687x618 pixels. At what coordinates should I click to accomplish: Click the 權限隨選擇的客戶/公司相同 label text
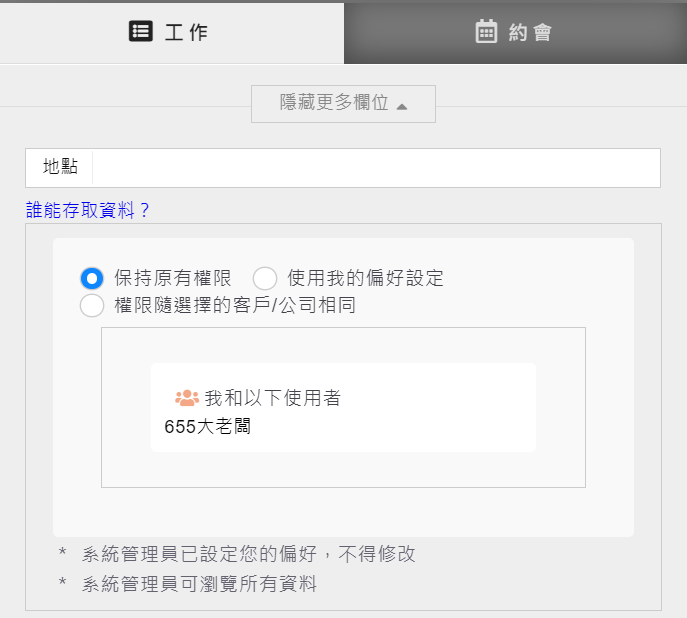[235, 305]
